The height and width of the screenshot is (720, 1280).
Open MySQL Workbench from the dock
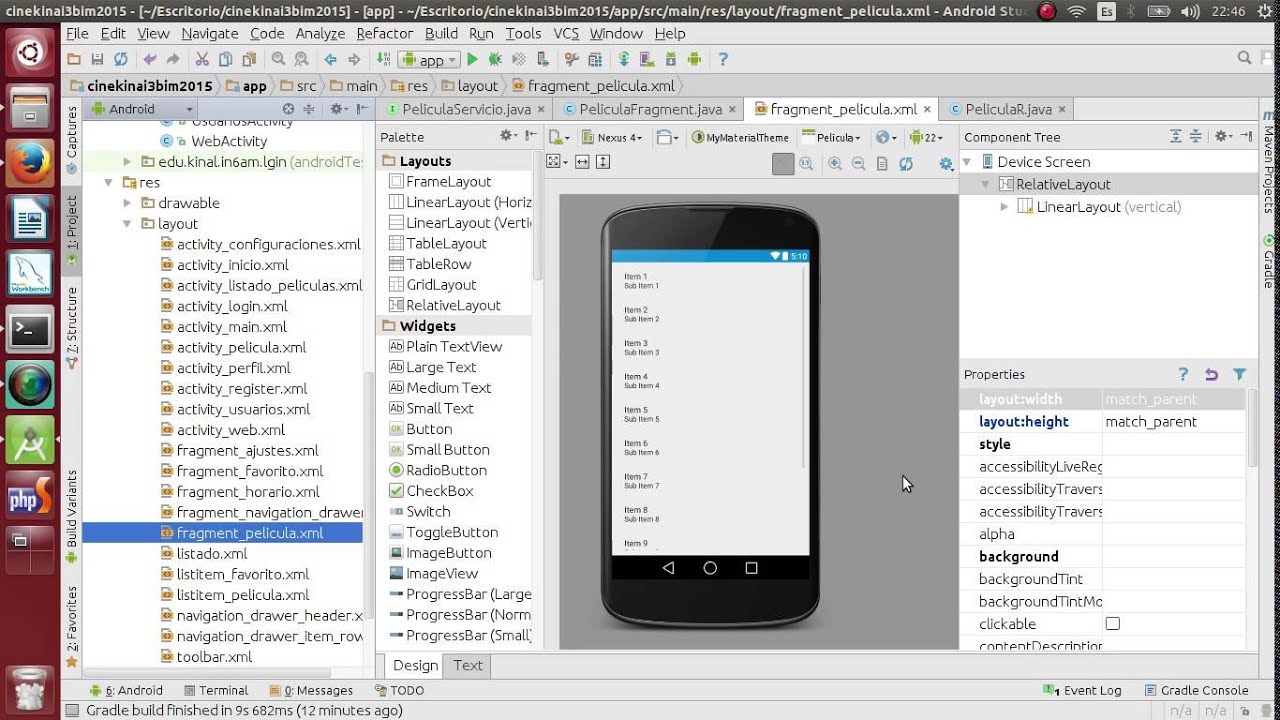(x=30, y=273)
